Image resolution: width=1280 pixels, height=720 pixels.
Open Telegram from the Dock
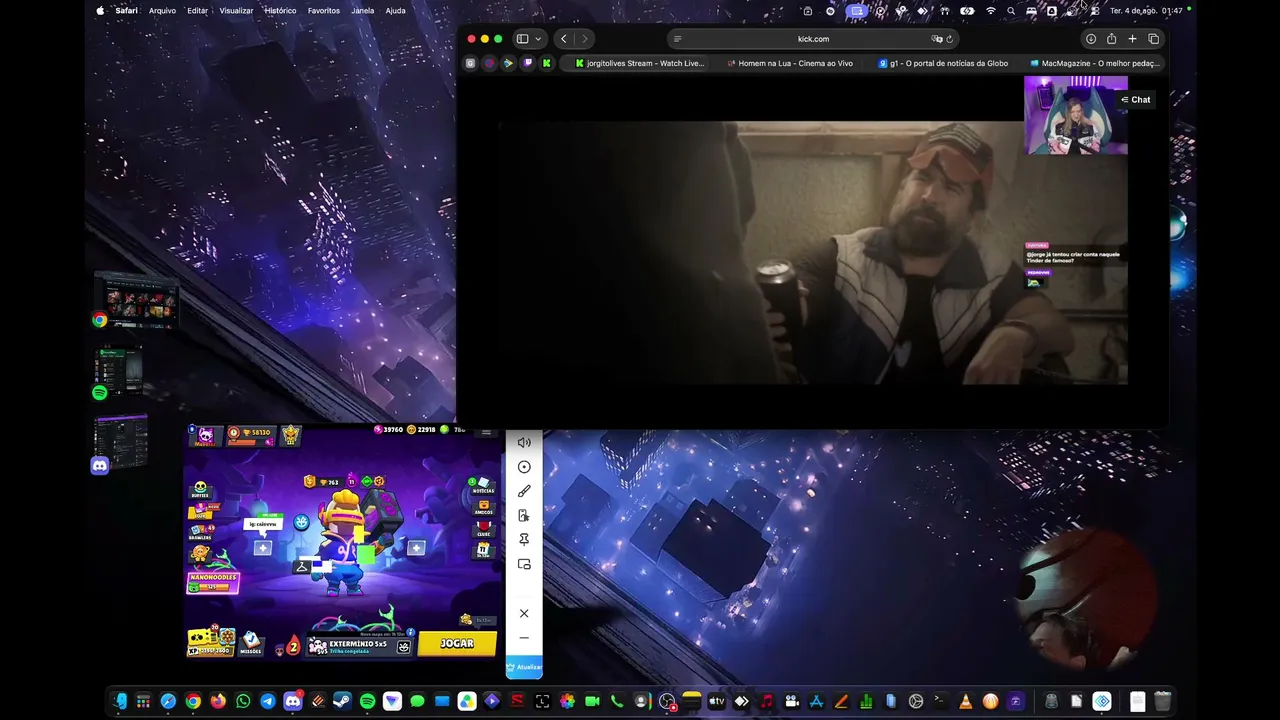click(x=268, y=702)
